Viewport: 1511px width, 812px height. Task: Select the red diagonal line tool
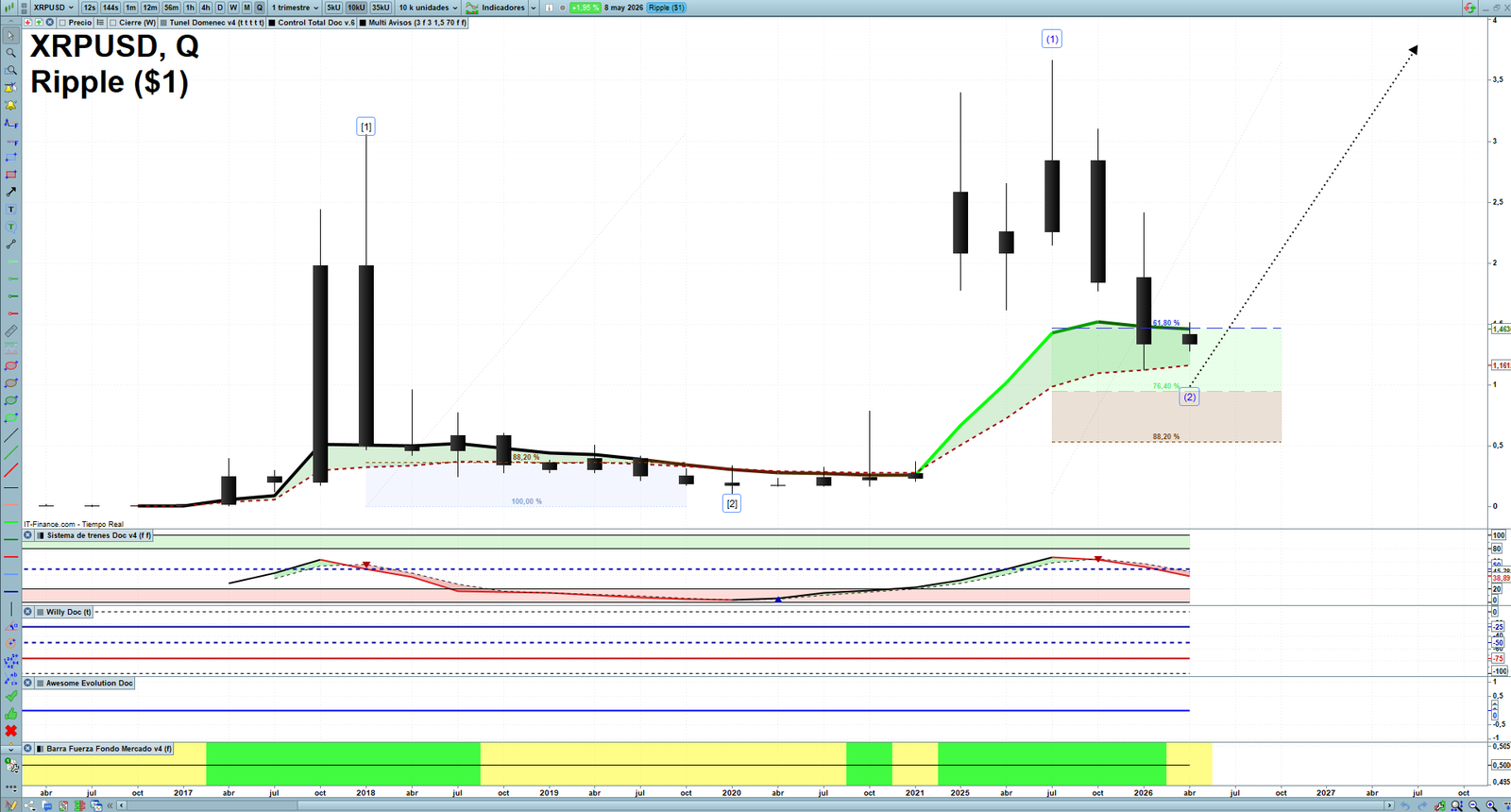[11, 470]
